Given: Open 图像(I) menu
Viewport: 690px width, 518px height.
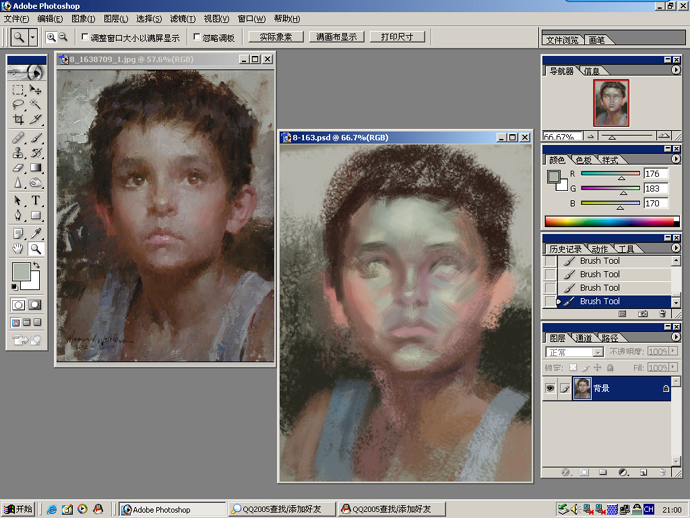Looking at the screenshot, I should point(83,18).
